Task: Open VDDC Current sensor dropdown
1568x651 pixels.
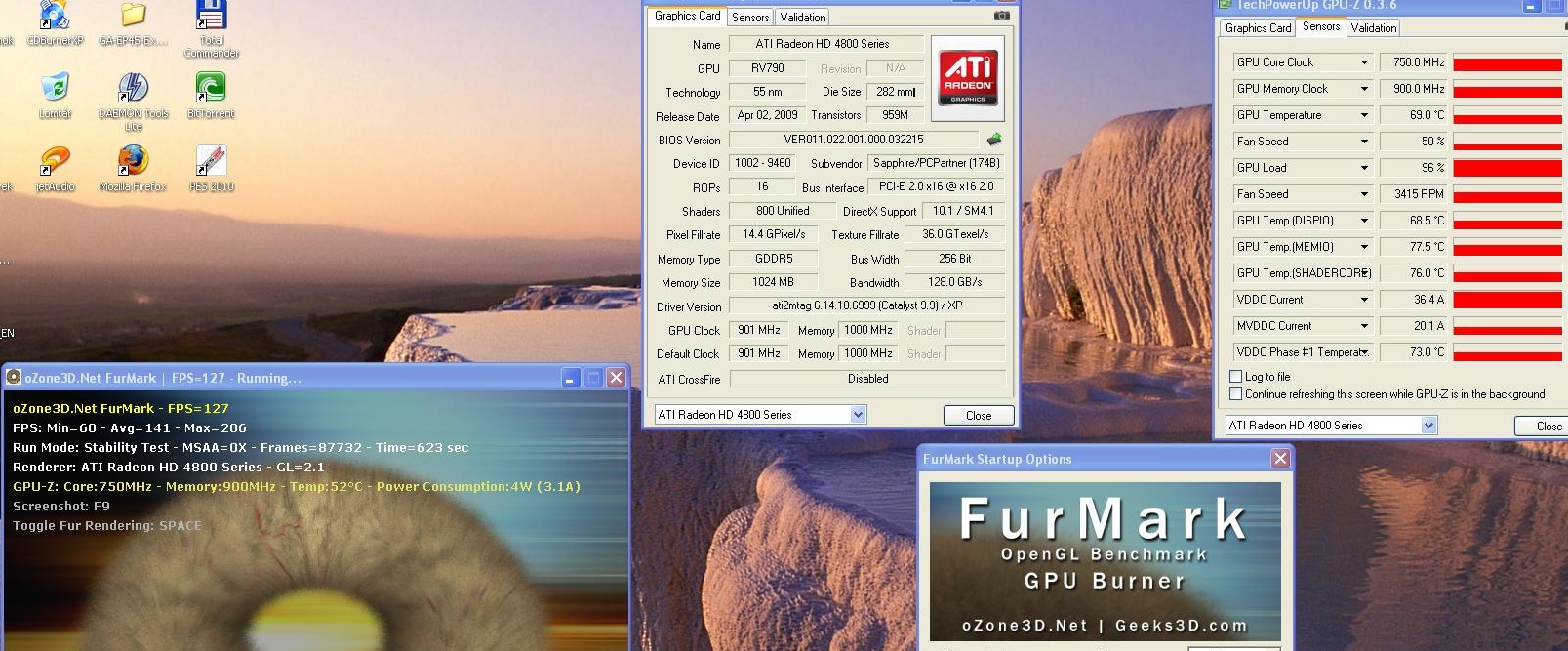Action: [1365, 300]
